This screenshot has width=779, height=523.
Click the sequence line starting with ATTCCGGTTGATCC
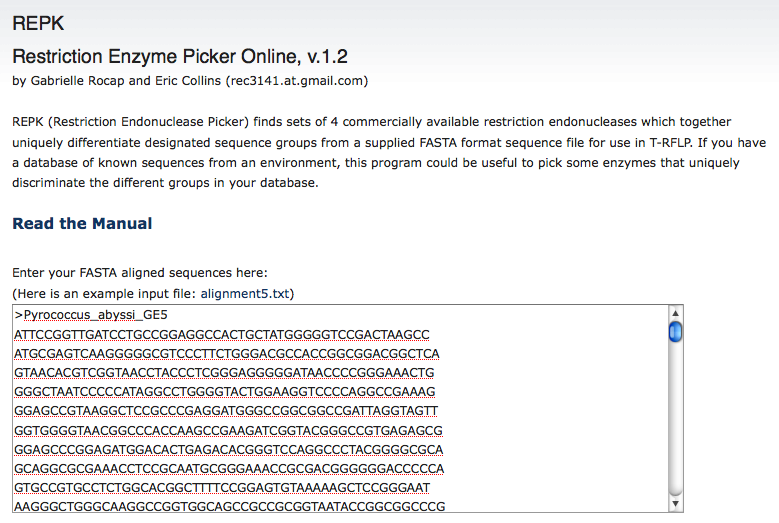click(x=222, y=335)
